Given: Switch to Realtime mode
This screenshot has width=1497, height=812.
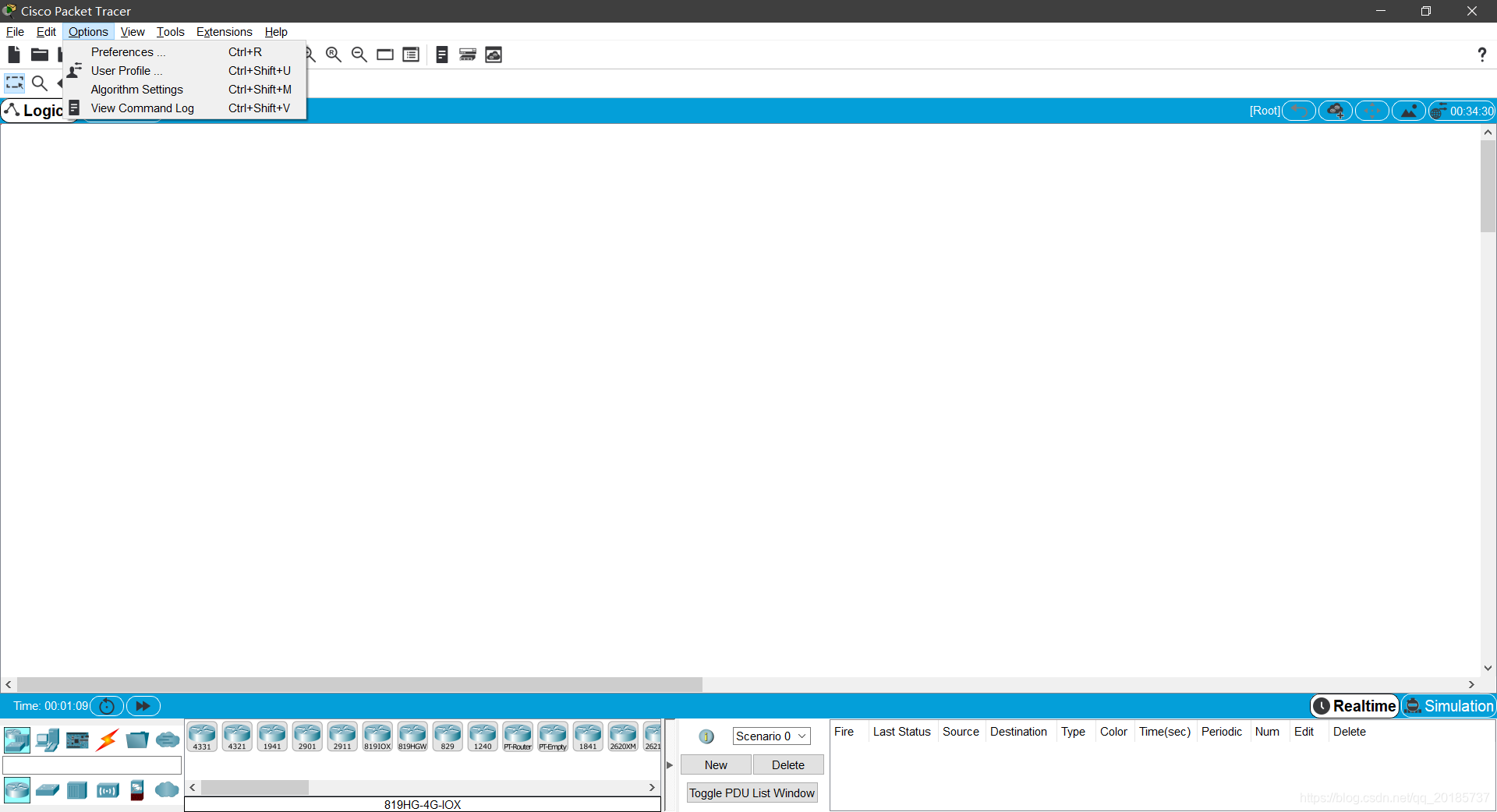Looking at the screenshot, I should [1355, 706].
